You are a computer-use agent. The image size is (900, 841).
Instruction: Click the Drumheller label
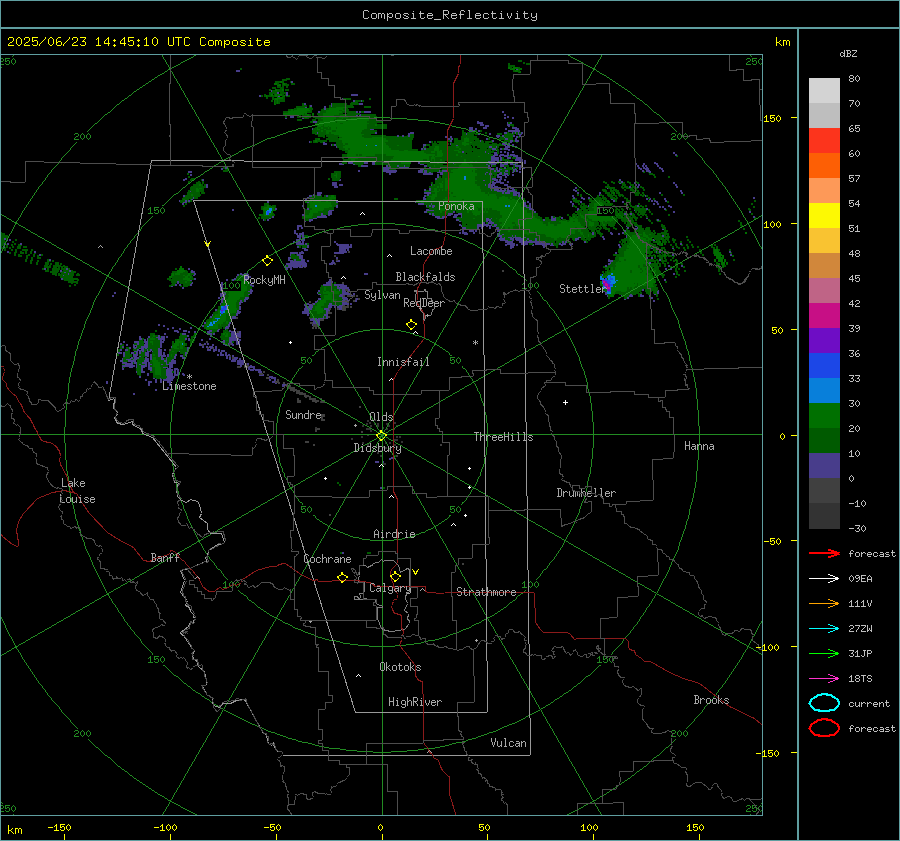[586, 493]
